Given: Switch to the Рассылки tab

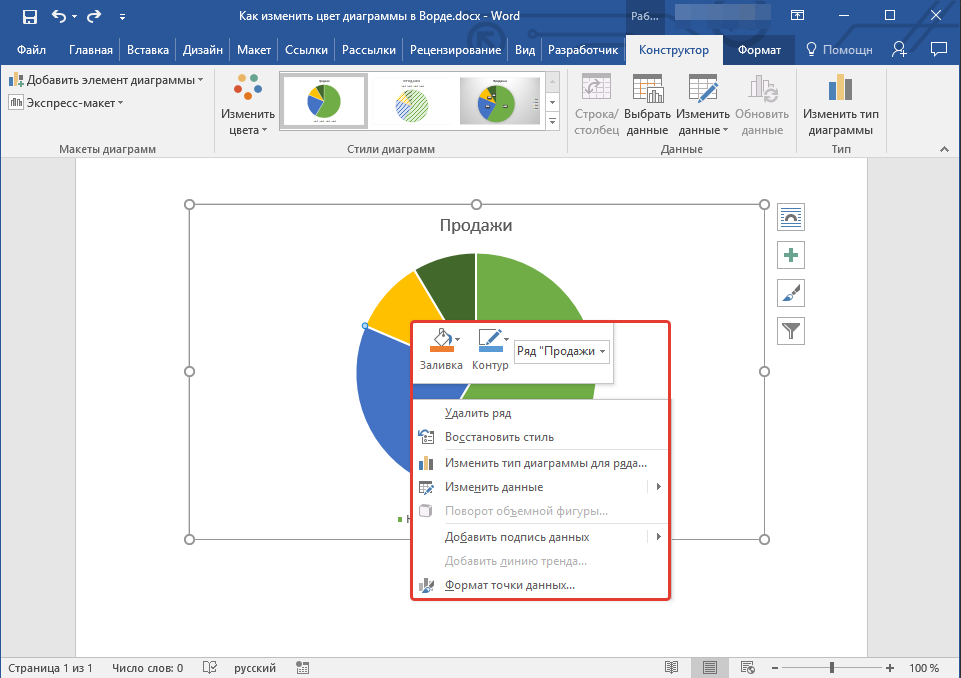Looking at the screenshot, I should (x=368, y=50).
